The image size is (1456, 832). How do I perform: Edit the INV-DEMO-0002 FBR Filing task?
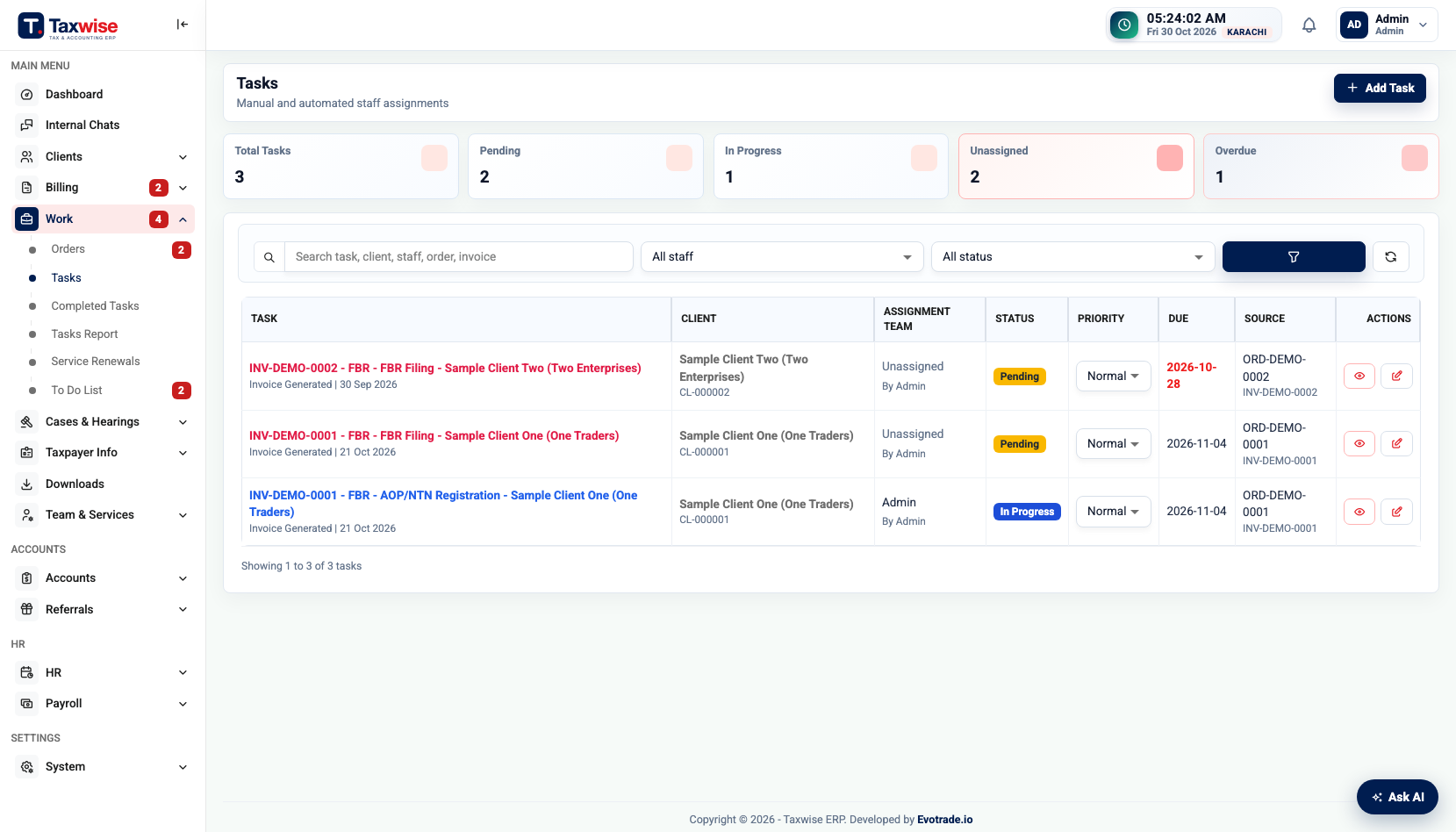click(x=1396, y=376)
